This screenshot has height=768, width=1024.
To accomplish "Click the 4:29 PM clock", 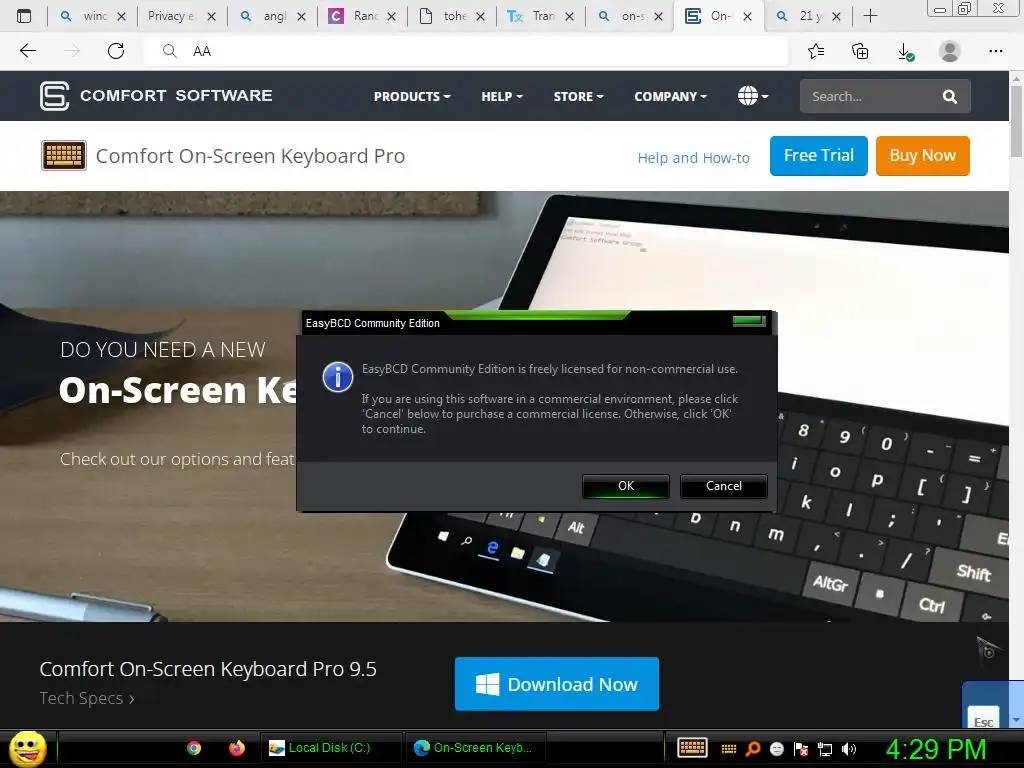I will click(936, 749).
